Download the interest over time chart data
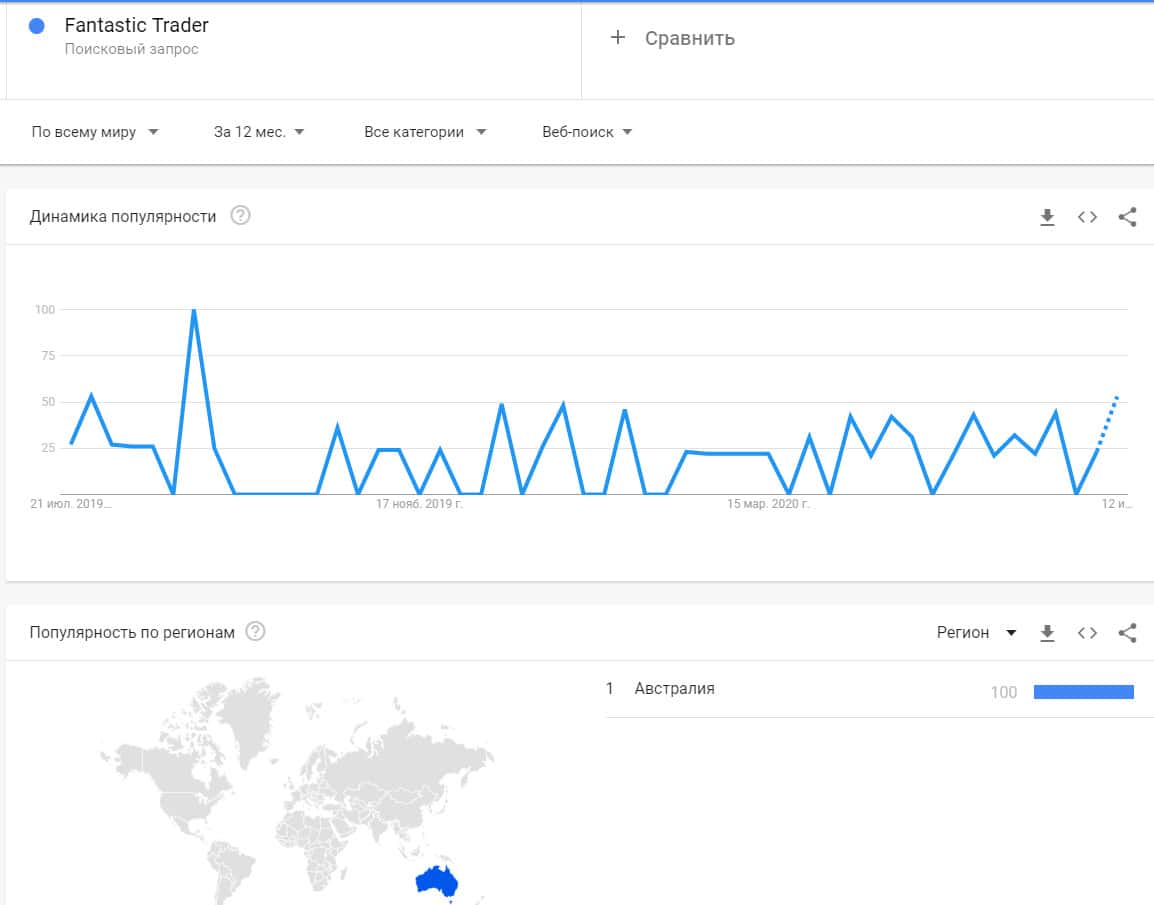Image resolution: width=1154 pixels, height=905 pixels. tap(1047, 217)
